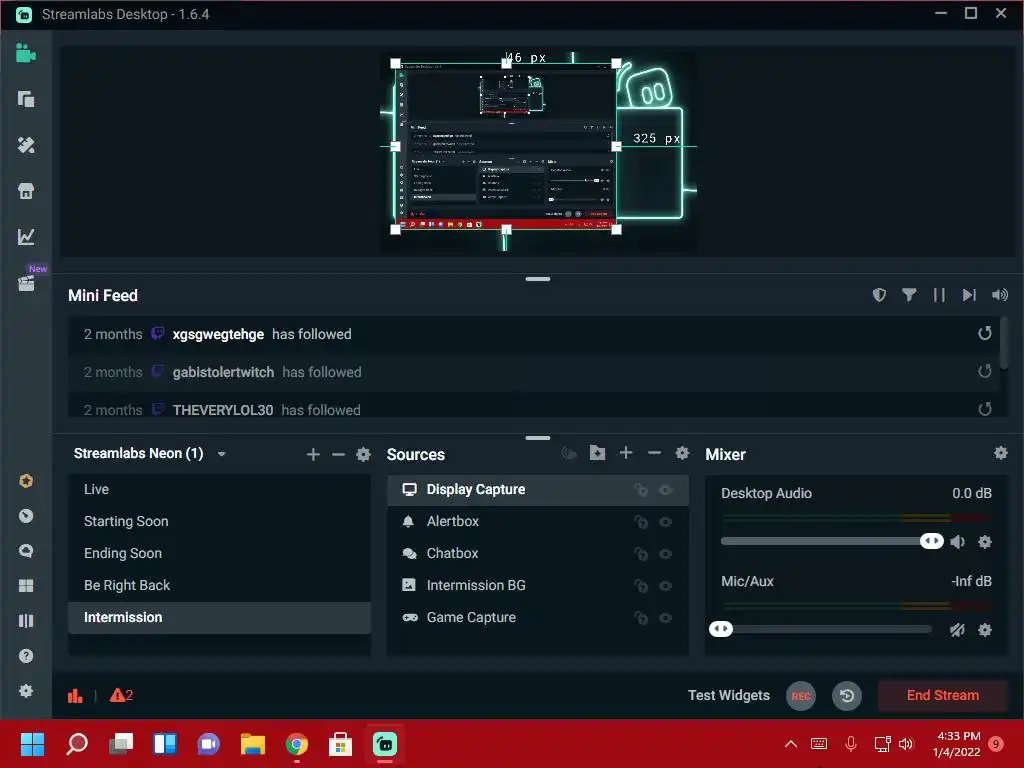
Task: Open source properties gear icon
Action: [682, 453]
